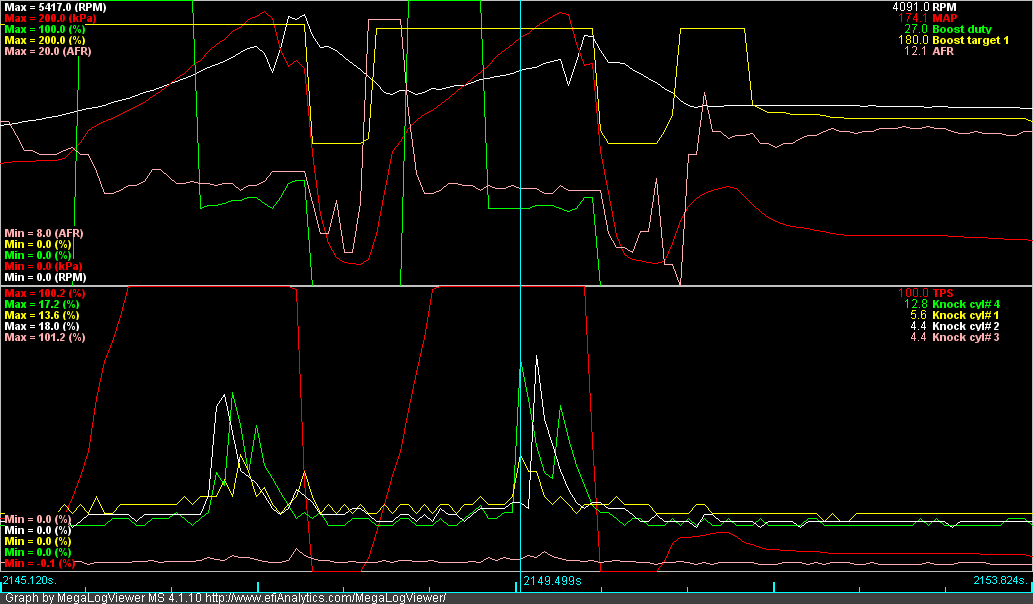Click the 'Max = 13.6 (%)' knock label

(42, 316)
